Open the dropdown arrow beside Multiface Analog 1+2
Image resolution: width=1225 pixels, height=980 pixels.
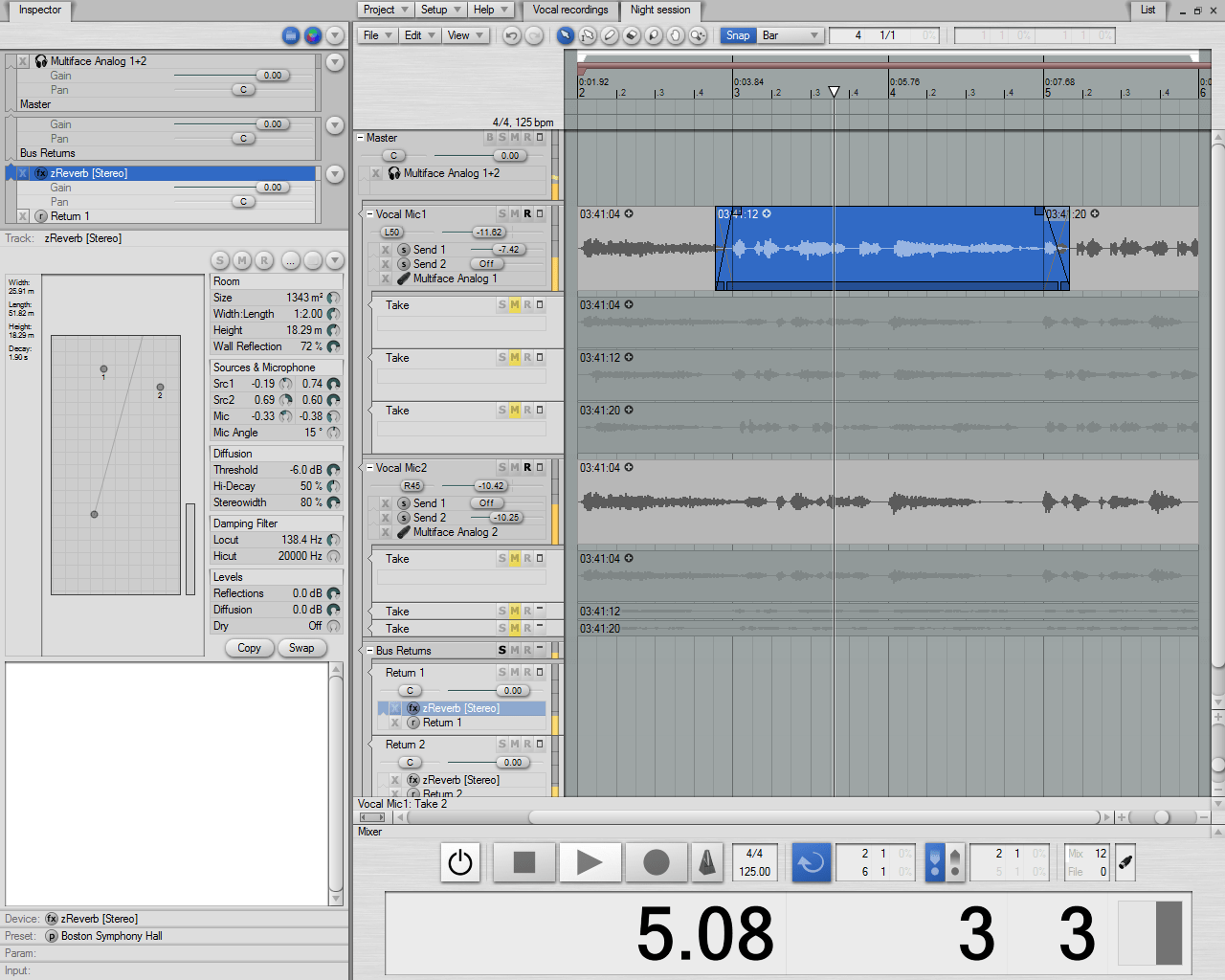[335, 62]
